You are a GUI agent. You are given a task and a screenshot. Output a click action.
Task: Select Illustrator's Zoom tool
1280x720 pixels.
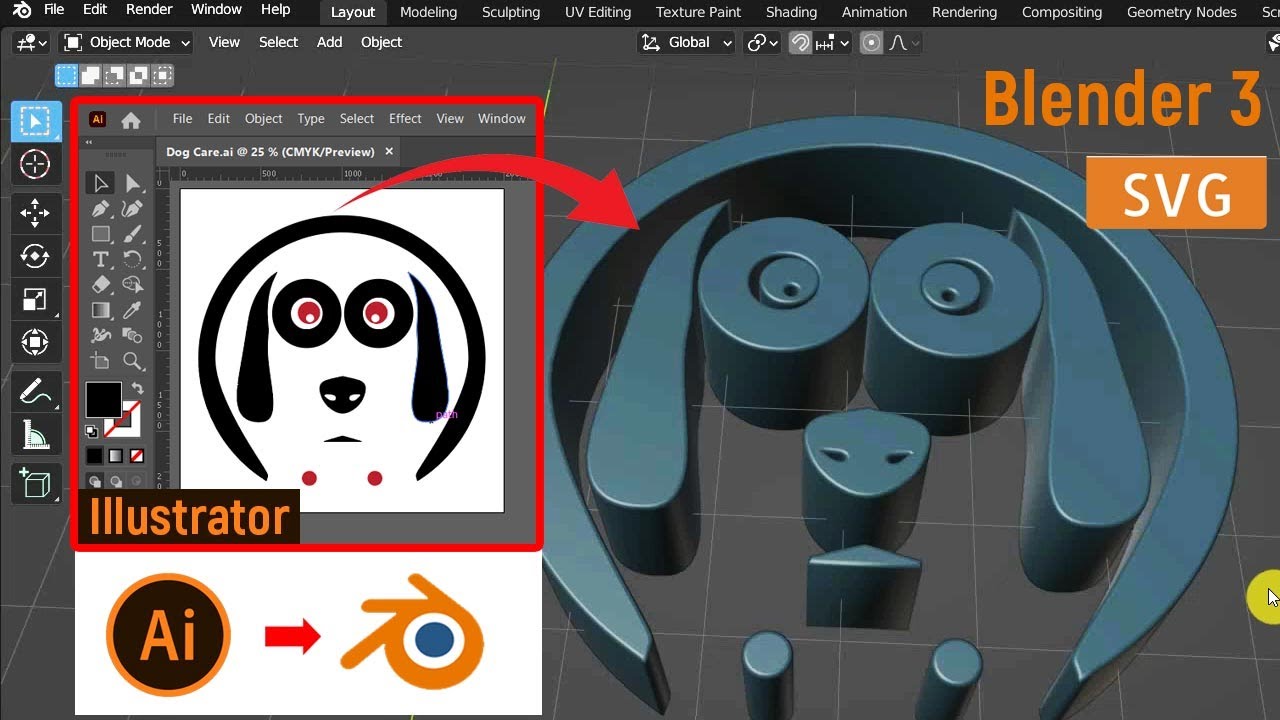click(132, 360)
